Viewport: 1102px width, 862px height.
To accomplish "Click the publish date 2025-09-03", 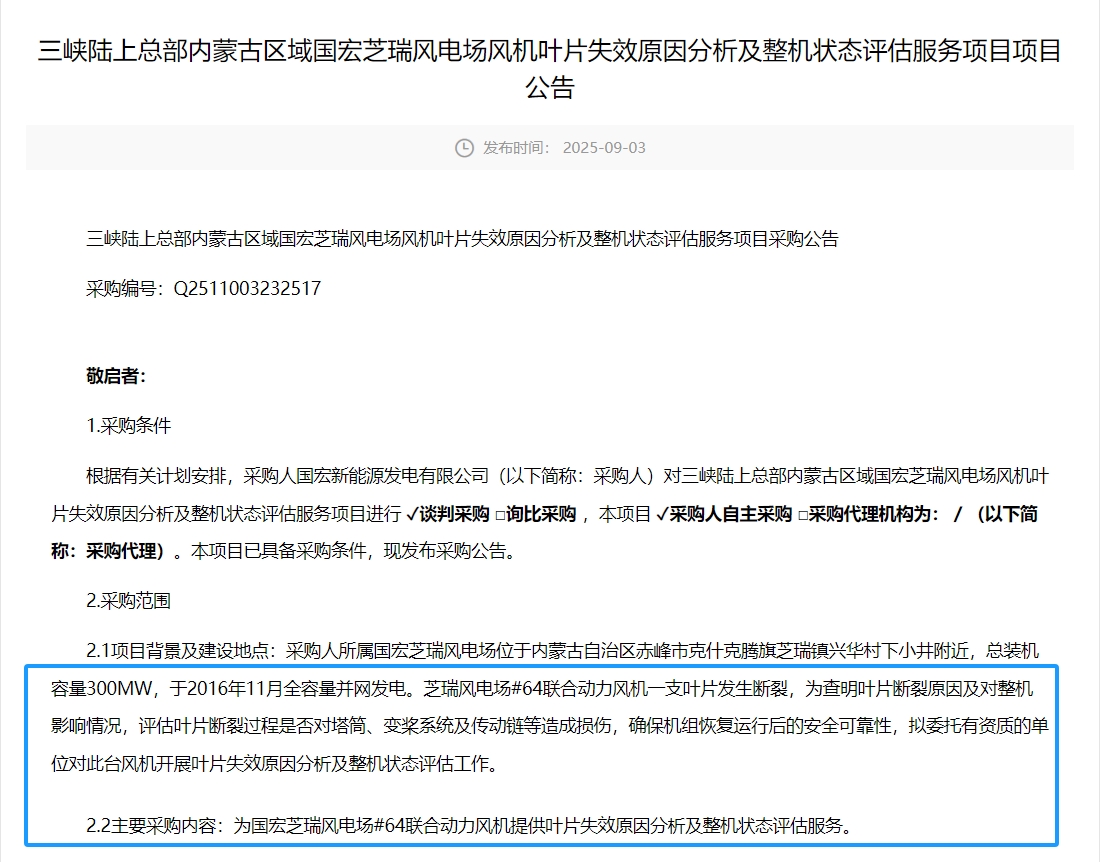I will pos(604,148).
